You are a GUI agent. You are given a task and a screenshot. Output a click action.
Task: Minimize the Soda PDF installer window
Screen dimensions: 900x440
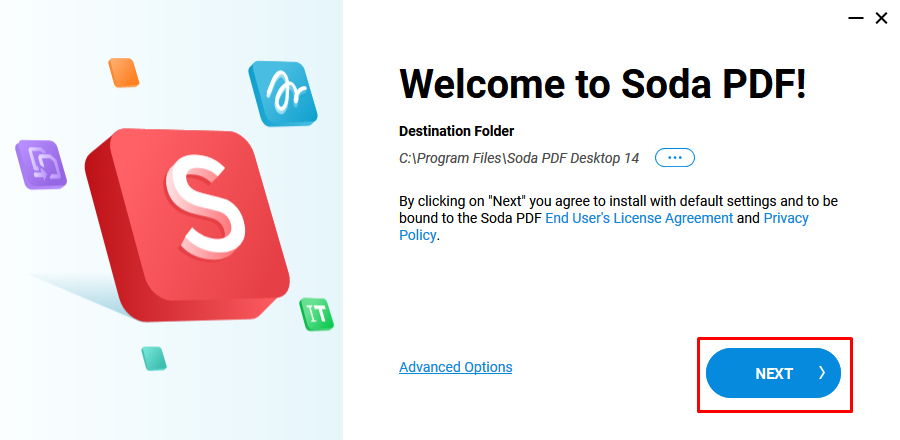tap(856, 18)
